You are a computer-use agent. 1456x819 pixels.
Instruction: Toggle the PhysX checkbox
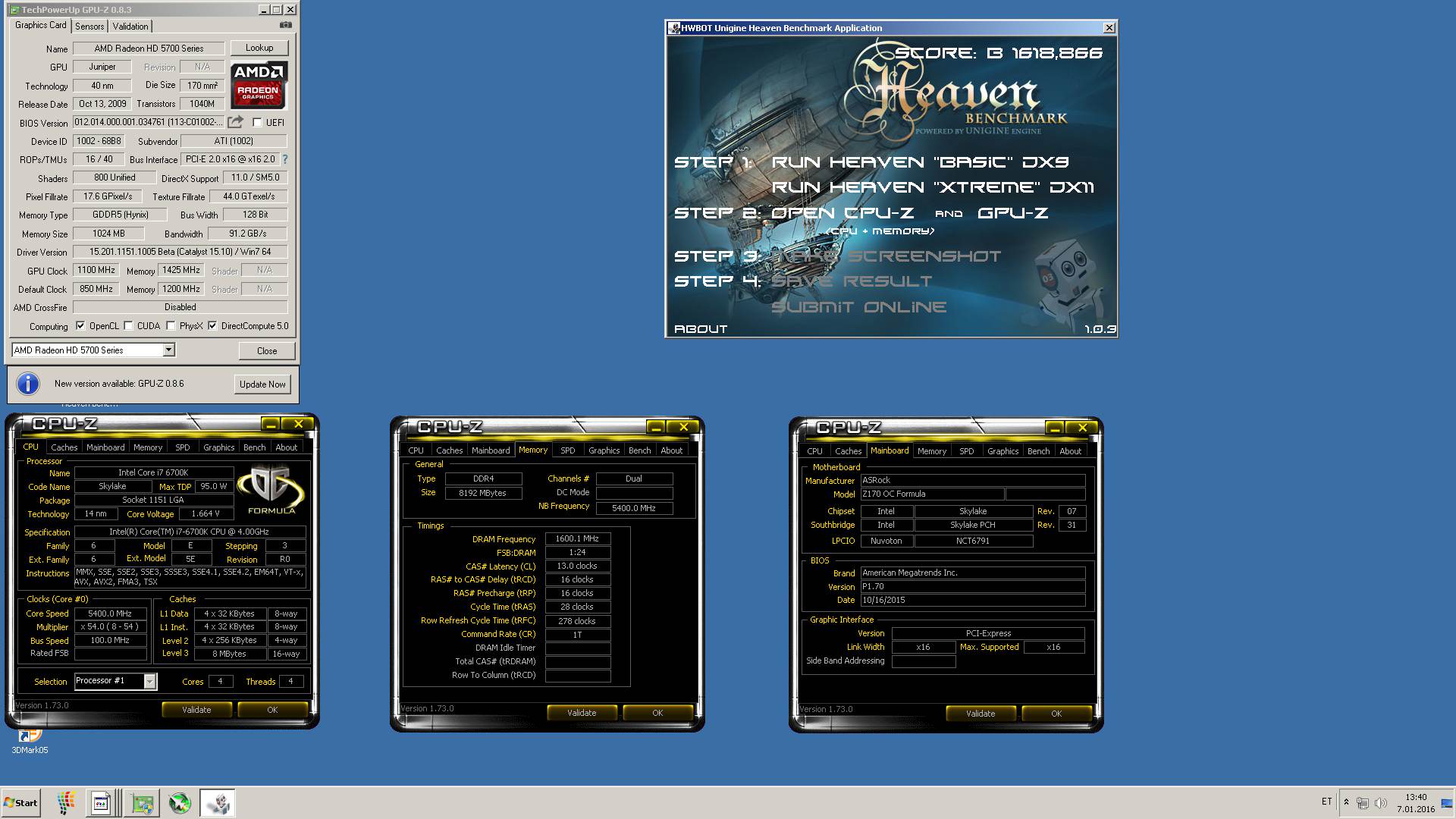point(171,326)
